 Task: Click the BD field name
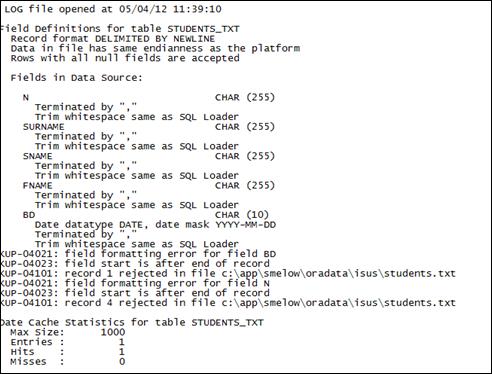pyautogui.click(x=29, y=215)
